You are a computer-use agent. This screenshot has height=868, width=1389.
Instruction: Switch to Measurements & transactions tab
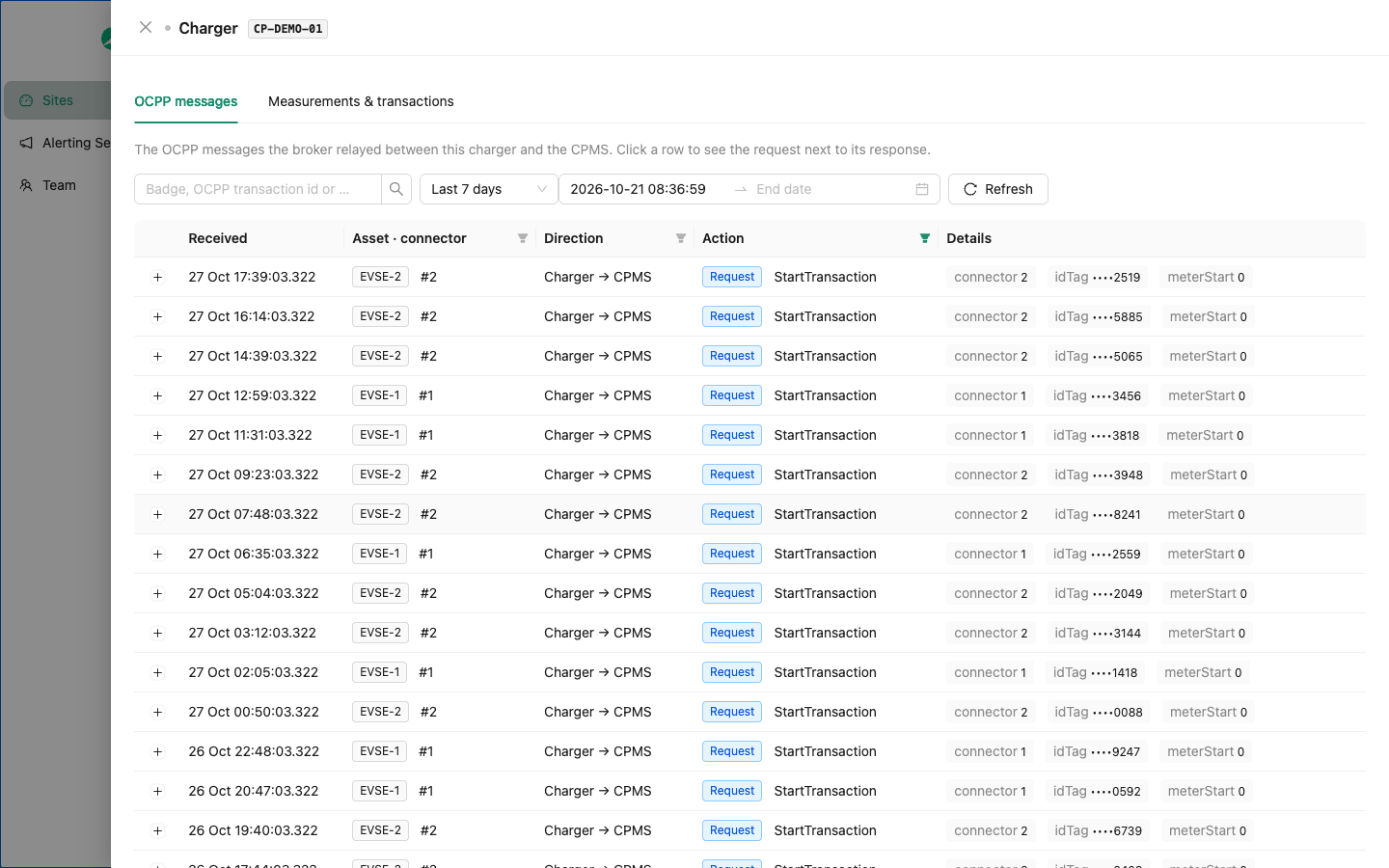tap(361, 101)
